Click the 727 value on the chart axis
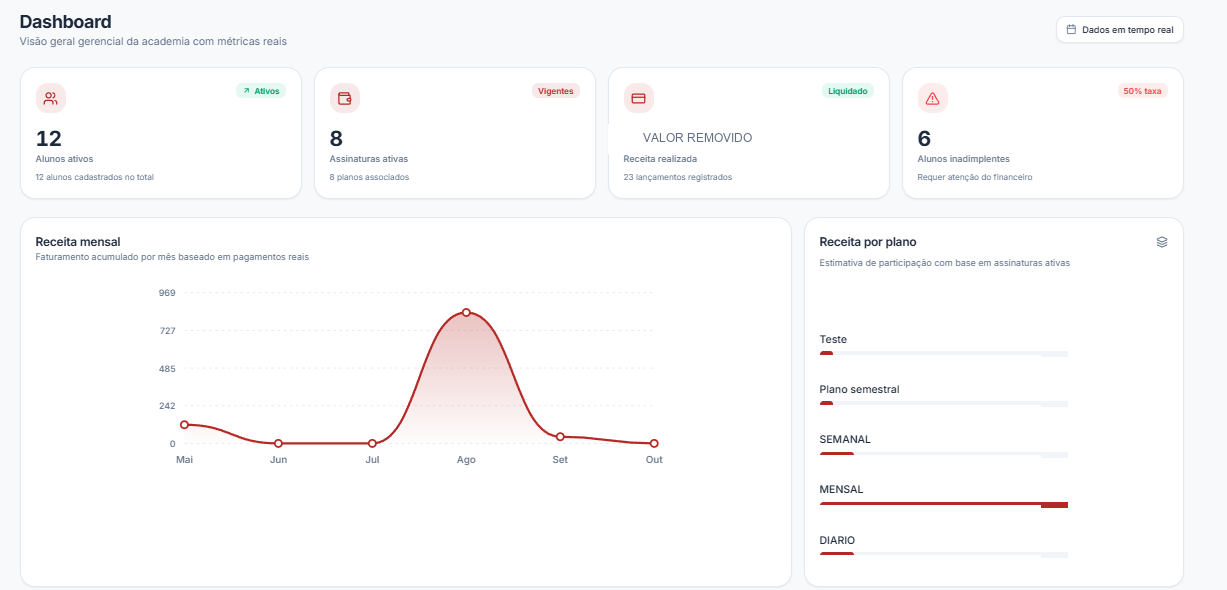 click(167, 331)
